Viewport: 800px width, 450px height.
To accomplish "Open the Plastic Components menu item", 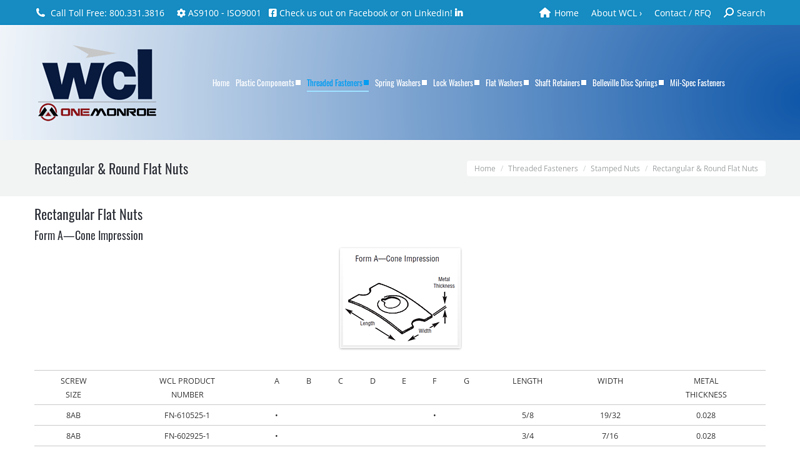I will [x=265, y=83].
